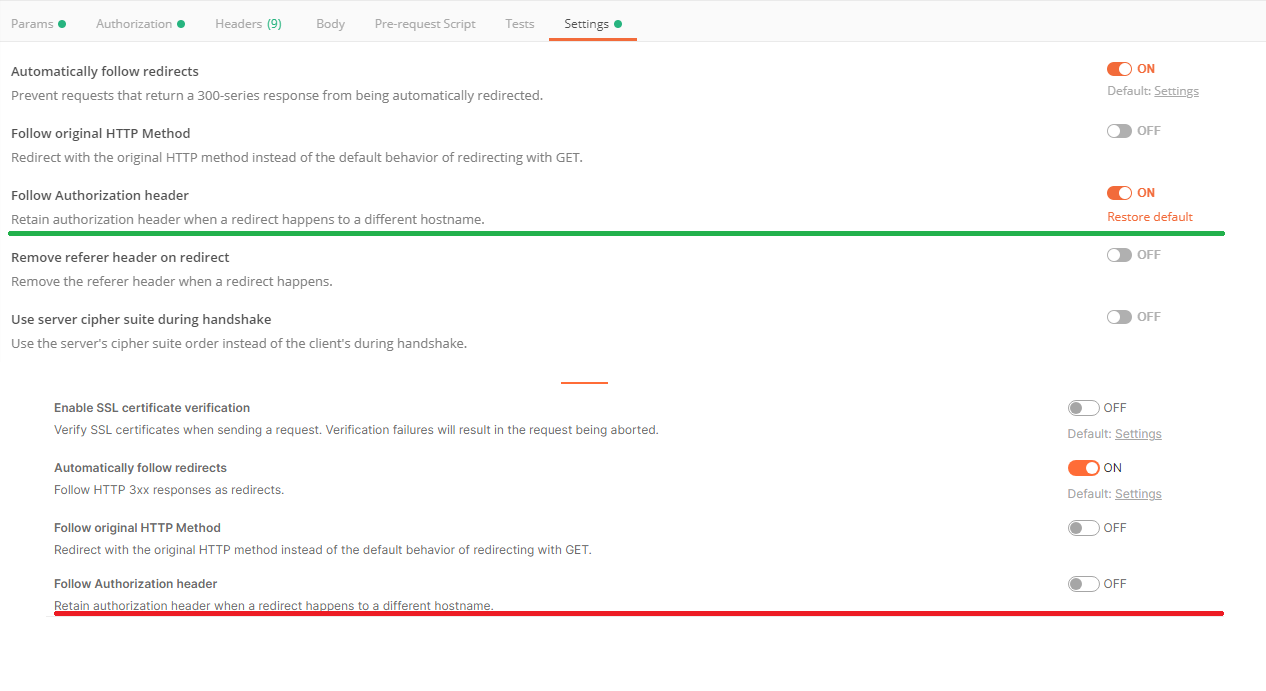Click 'Remove referer header on redirect' heading

[x=120, y=257]
